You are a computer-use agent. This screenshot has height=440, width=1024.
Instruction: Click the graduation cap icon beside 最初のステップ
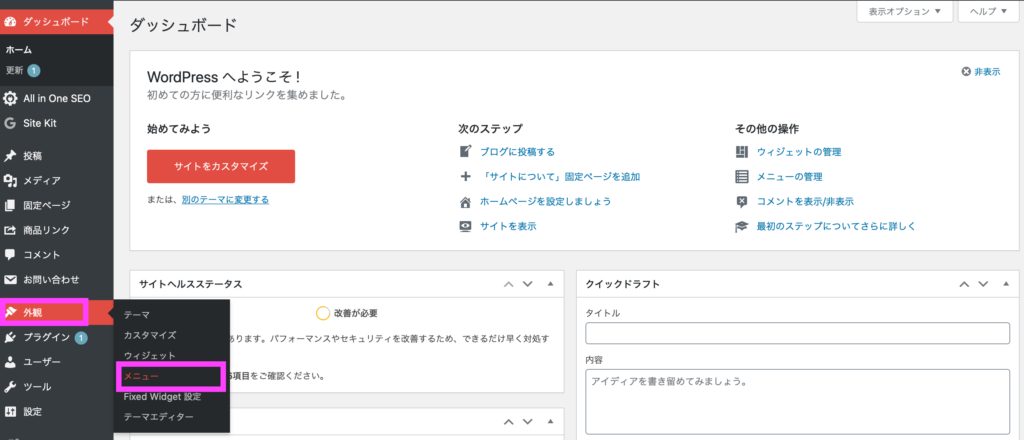741,227
